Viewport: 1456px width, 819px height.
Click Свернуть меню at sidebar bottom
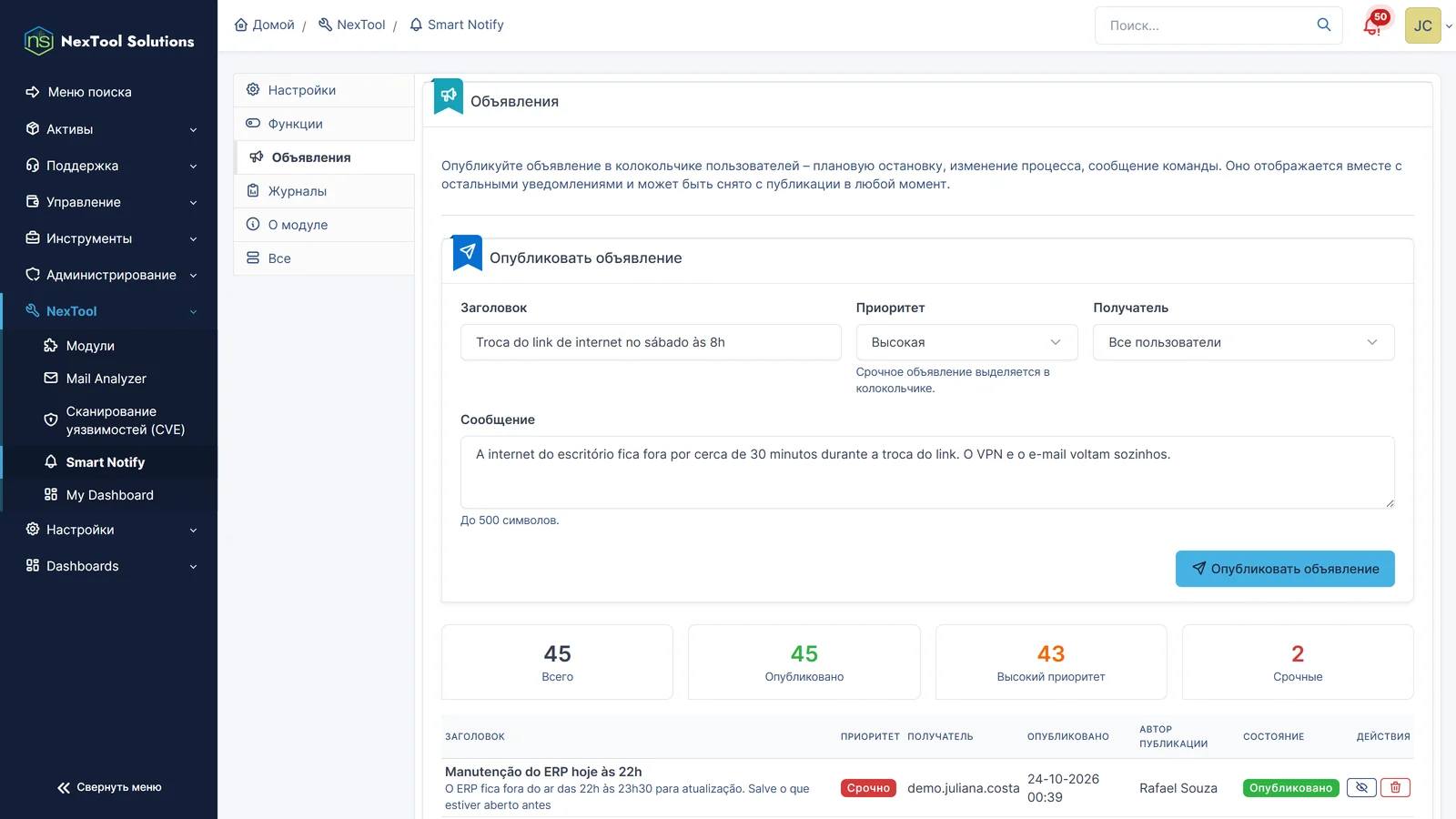109,787
